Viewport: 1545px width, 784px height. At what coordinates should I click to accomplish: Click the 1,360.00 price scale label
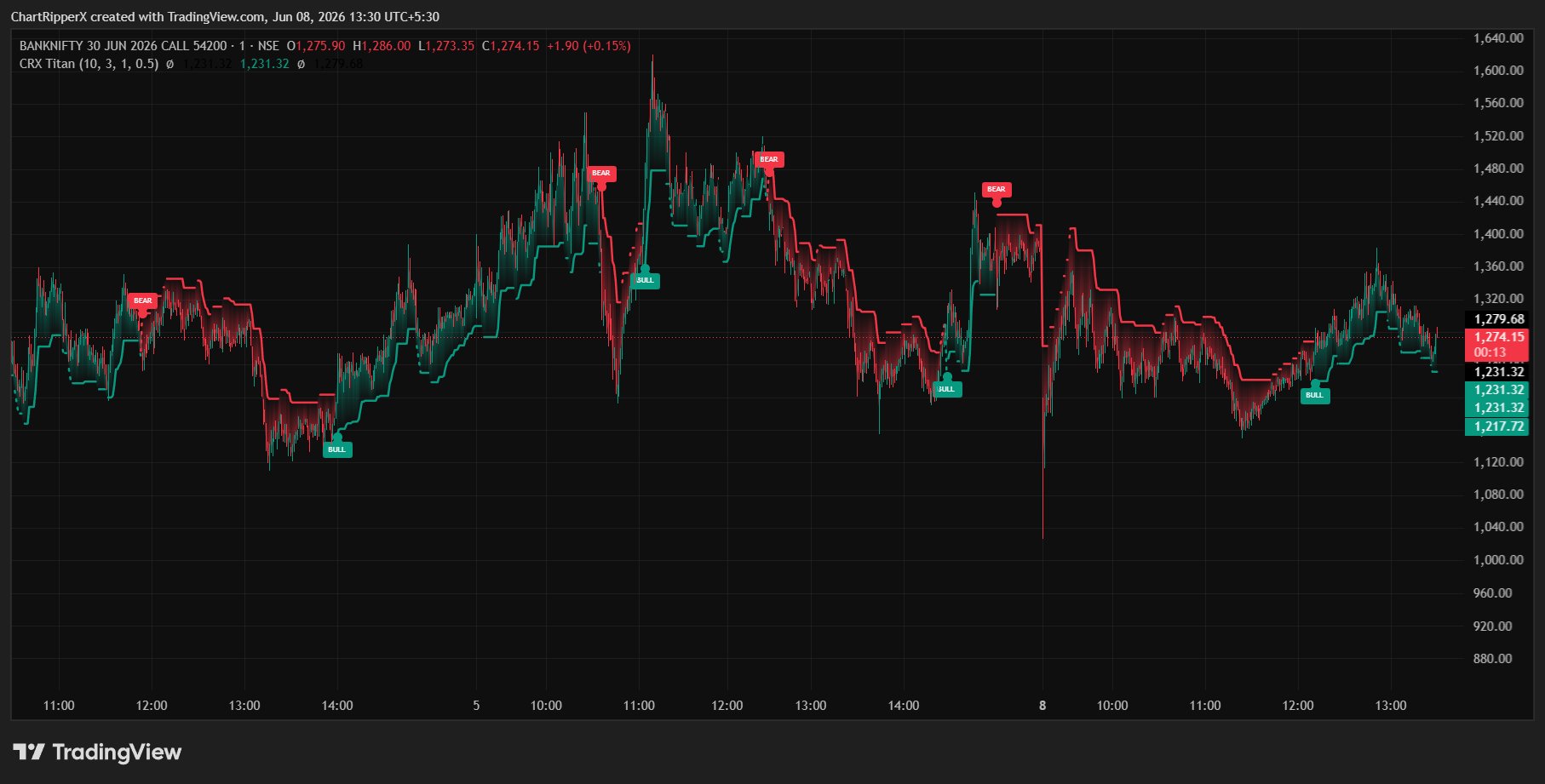[1498, 266]
